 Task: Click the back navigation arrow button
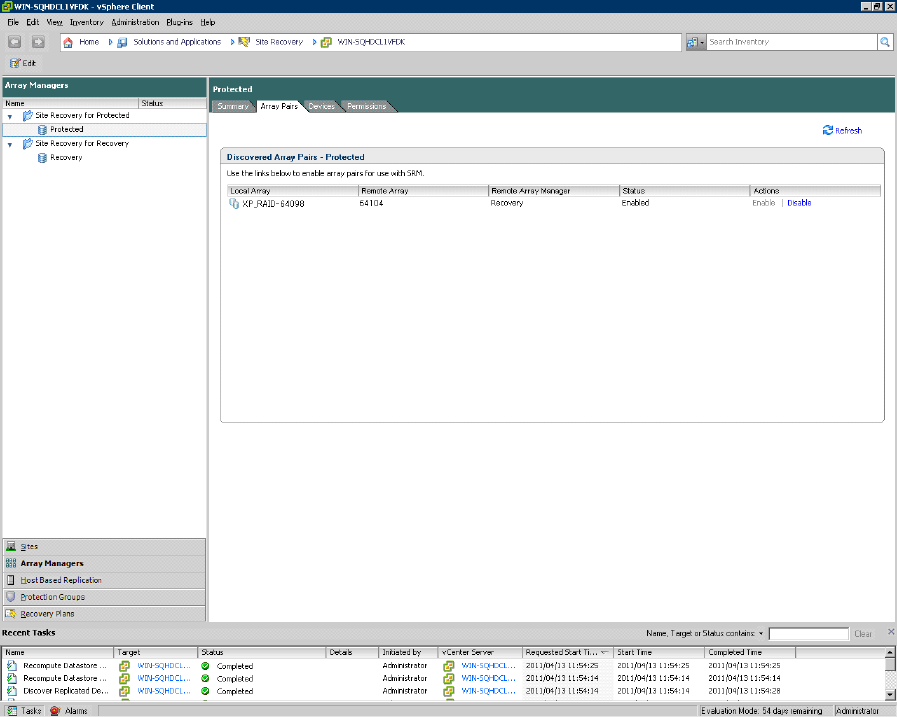pos(15,42)
